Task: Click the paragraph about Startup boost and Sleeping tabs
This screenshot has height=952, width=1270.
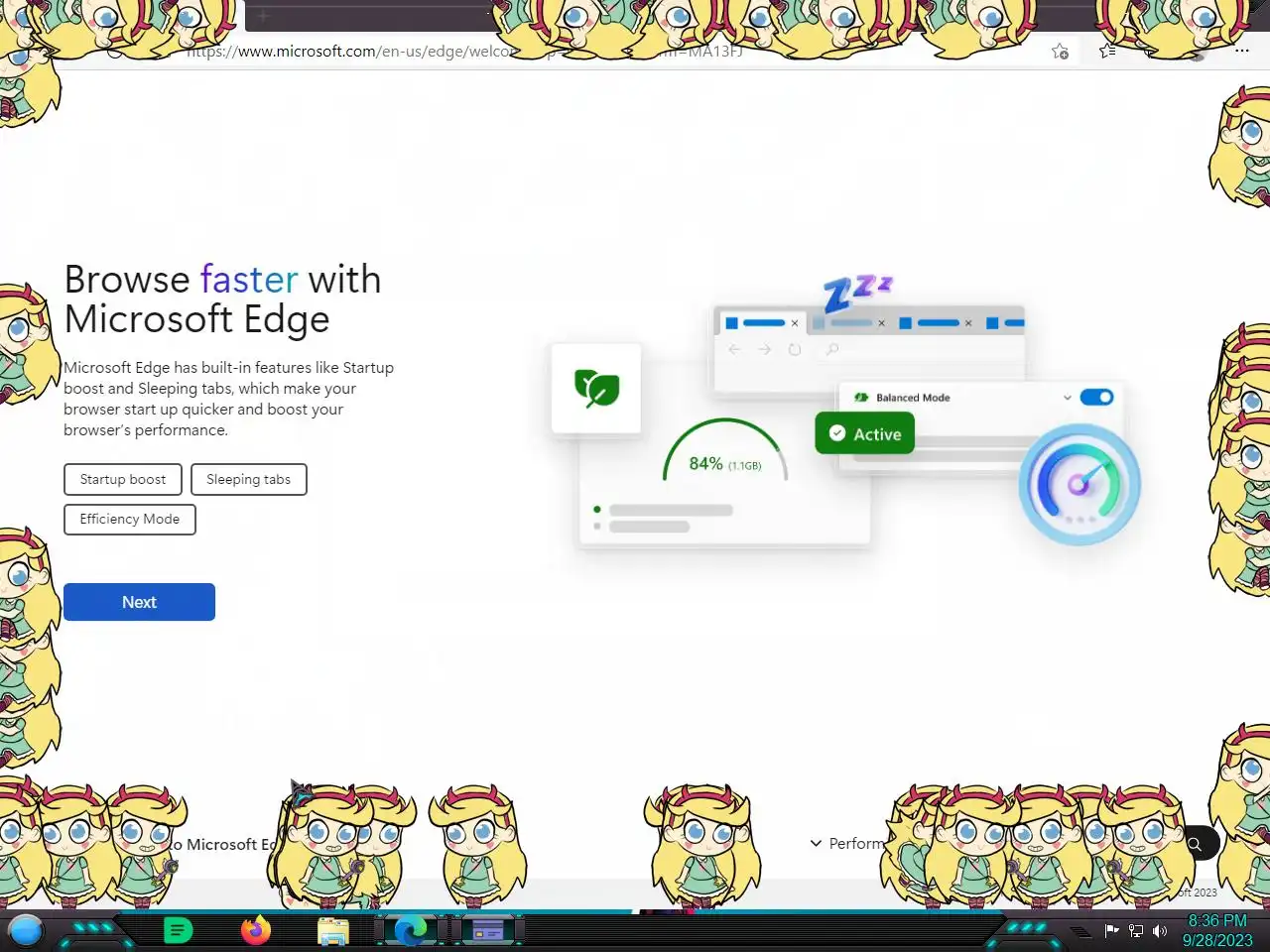Action: (229, 399)
